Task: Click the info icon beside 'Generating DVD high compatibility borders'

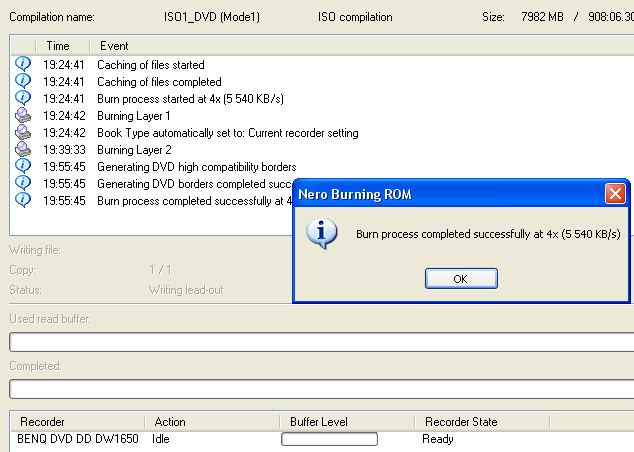Action: (x=23, y=166)
